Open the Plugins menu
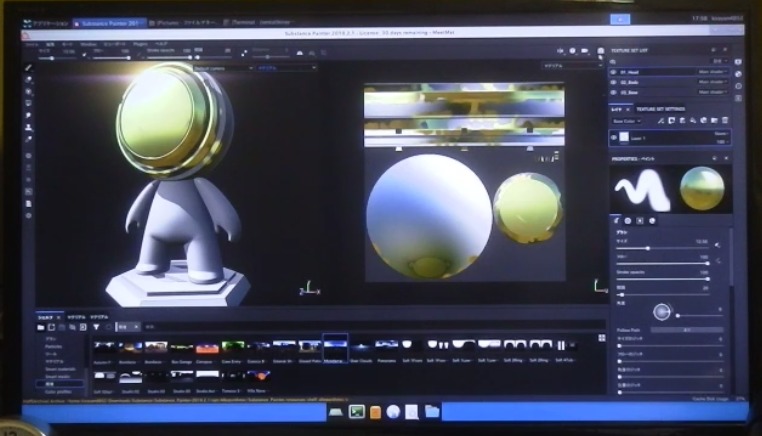This screenshot has height=436, width=762. [x=140, y=44]
